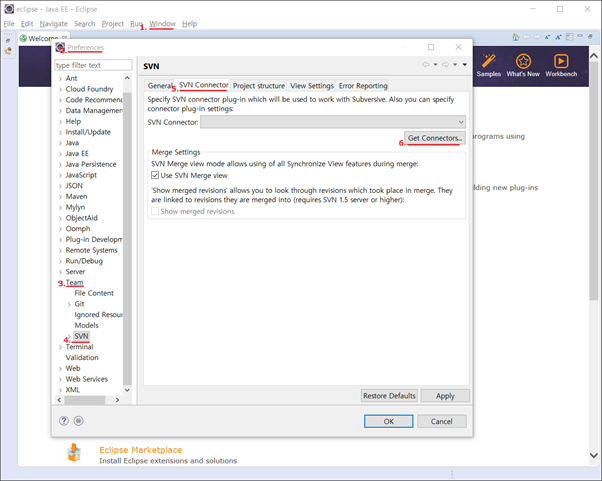Click the import/export preferences round icon
602x481 pixels.
tap(78, 421)
